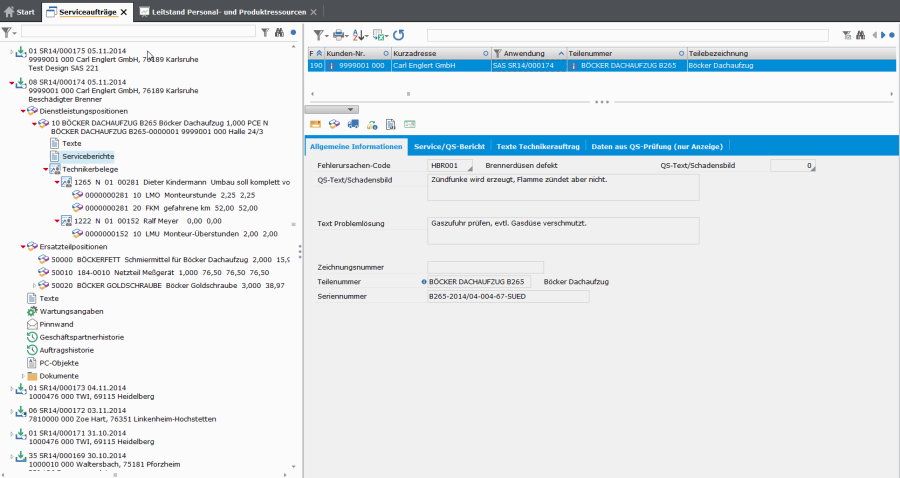This screenshot has width=900, height=478.
Task: Open the Fehlerursachen-Code HBR001 dropdown
Action: pos(471,165)
